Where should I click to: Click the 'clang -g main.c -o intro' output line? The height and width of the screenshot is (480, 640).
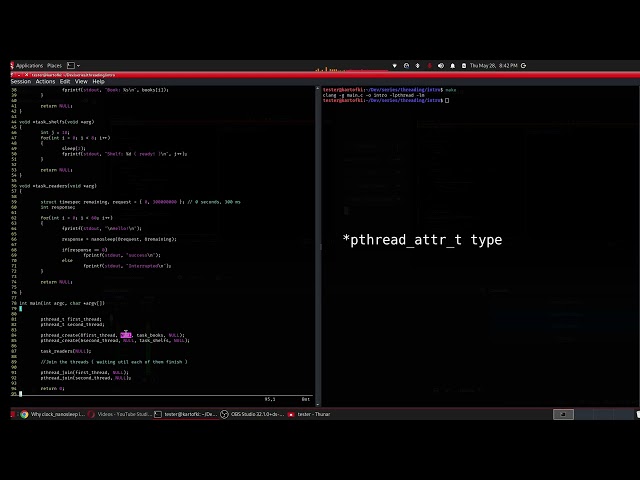[373, 95]
